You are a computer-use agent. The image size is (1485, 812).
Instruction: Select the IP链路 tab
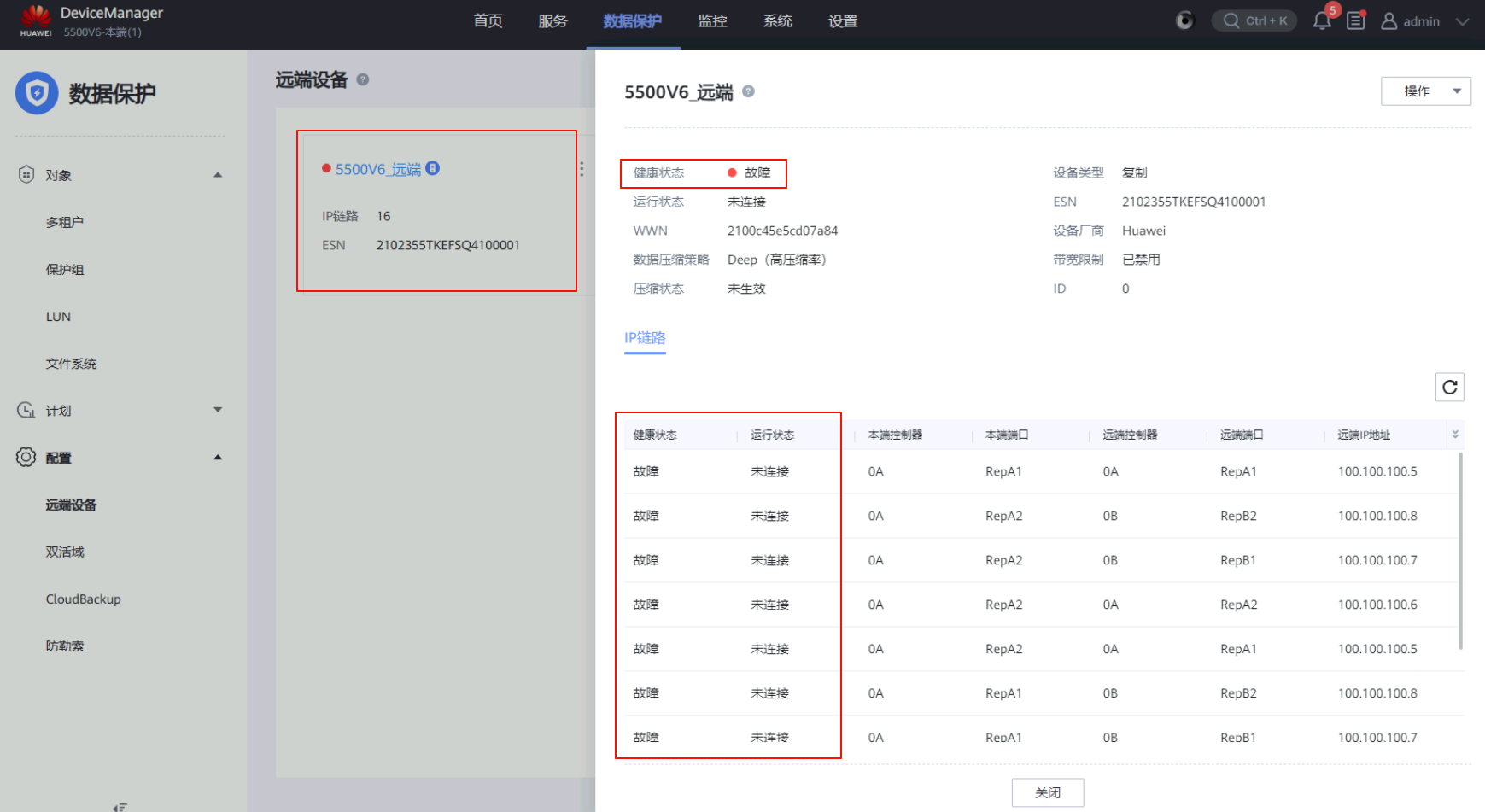click(x=645, y=338)
